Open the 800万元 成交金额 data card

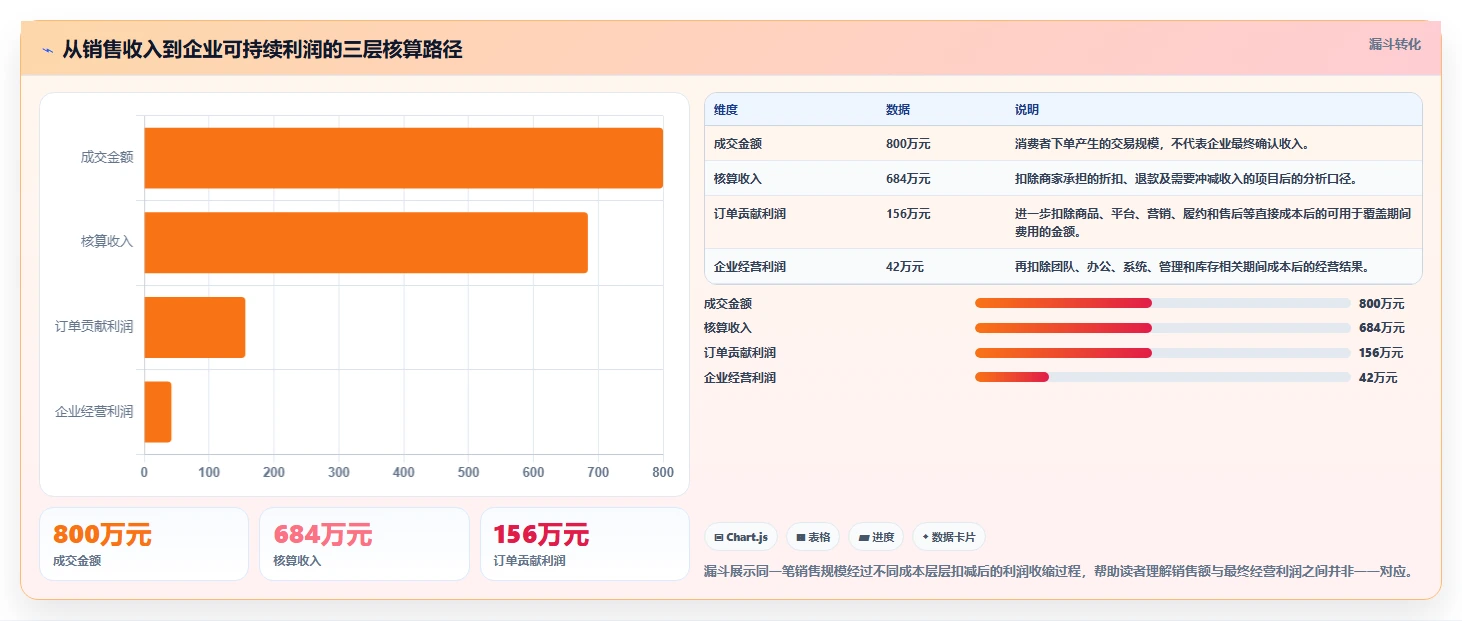click(144, 544)
